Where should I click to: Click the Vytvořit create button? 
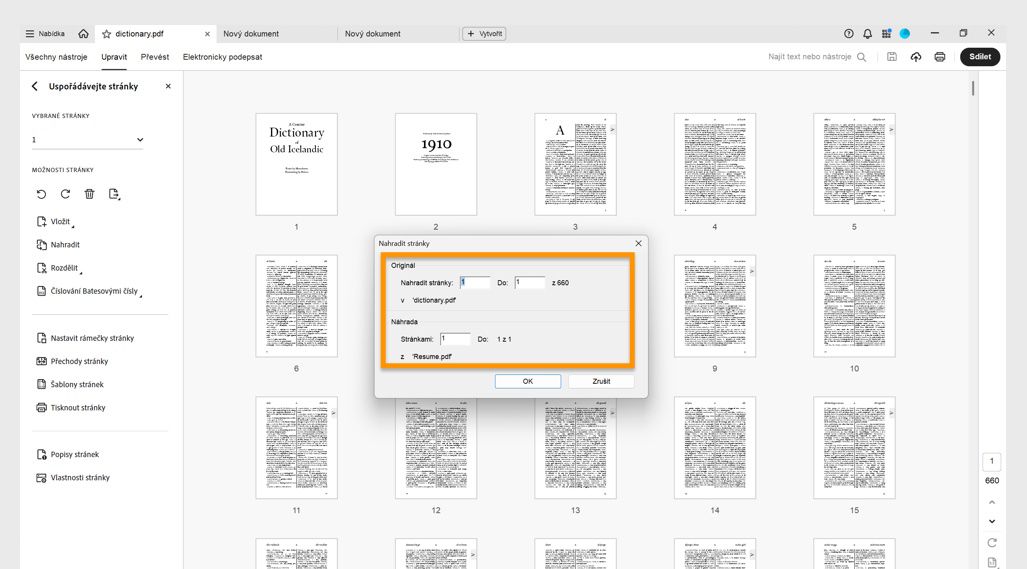[x=485, y=33]
